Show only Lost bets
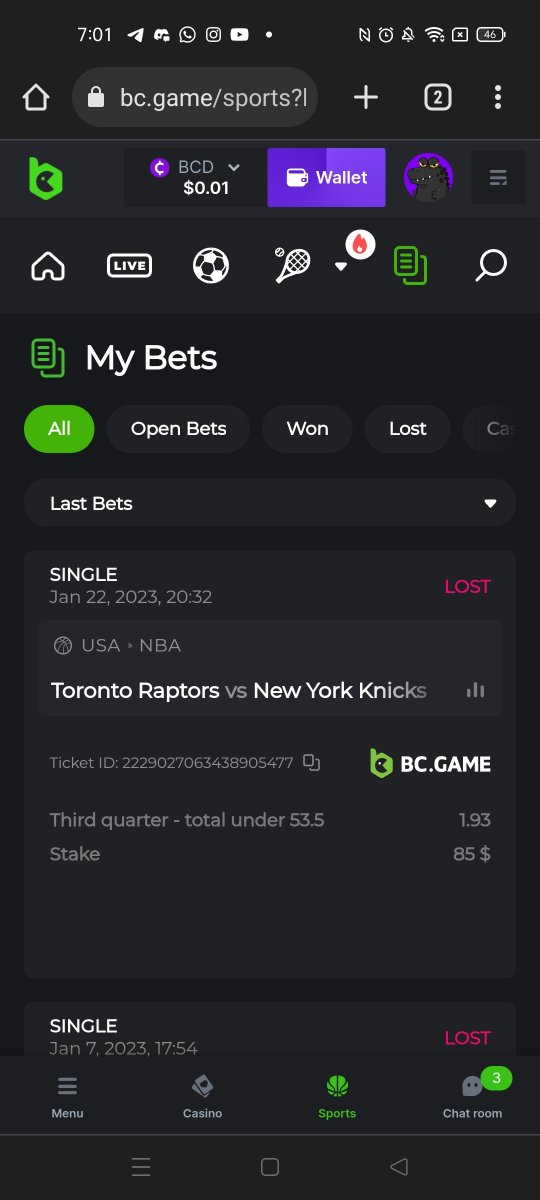Image resolution: width=540 pixels, height=1200 pixels. coord(407,429)
